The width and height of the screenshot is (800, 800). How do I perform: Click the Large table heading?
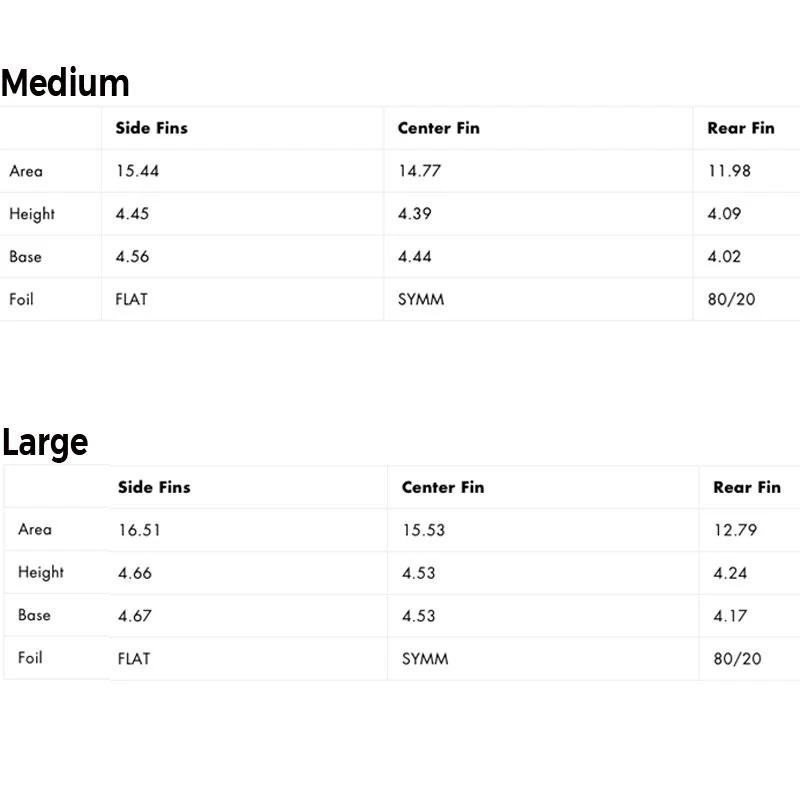(45, 442)
